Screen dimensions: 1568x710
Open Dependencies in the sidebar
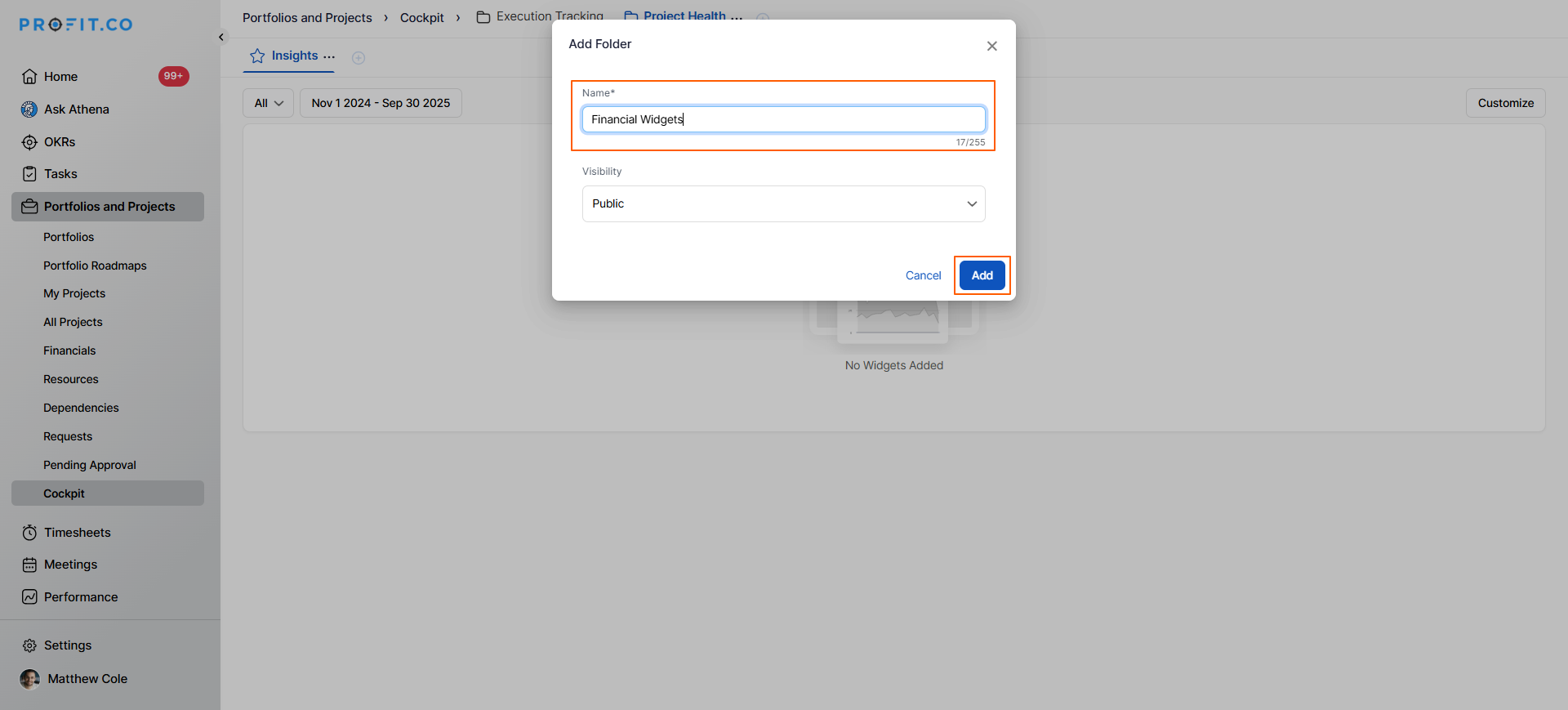[81, 408]
